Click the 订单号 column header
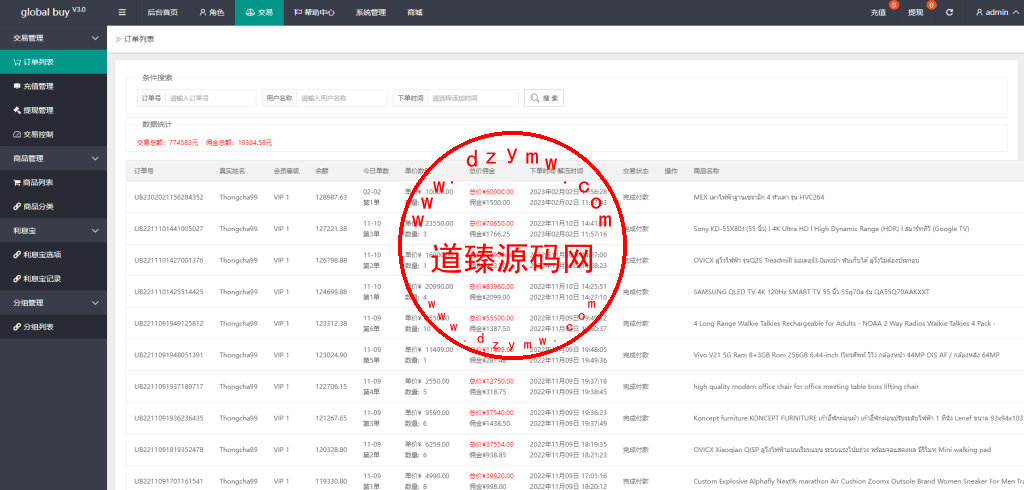Viewport: 1024px width, 490px height. (144, 171)
